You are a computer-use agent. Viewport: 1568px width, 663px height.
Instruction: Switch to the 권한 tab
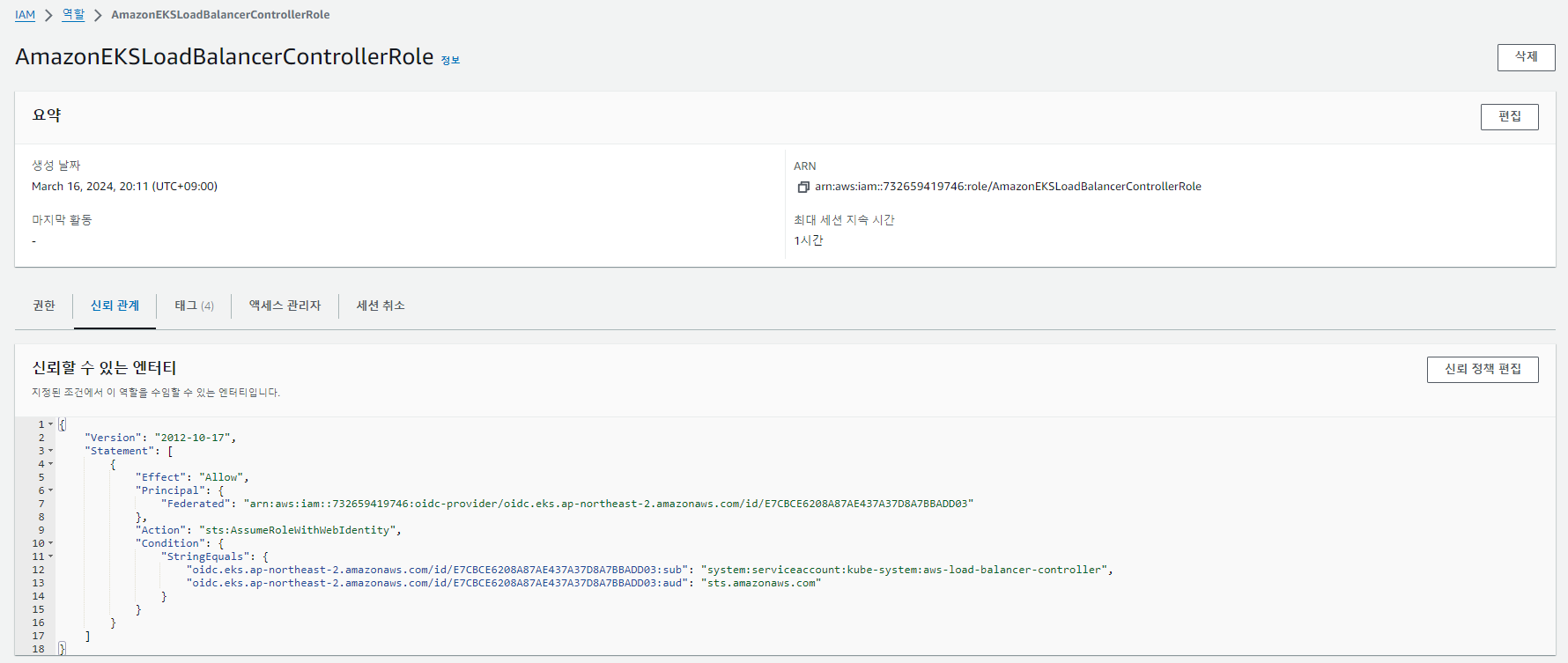[44, 306]
